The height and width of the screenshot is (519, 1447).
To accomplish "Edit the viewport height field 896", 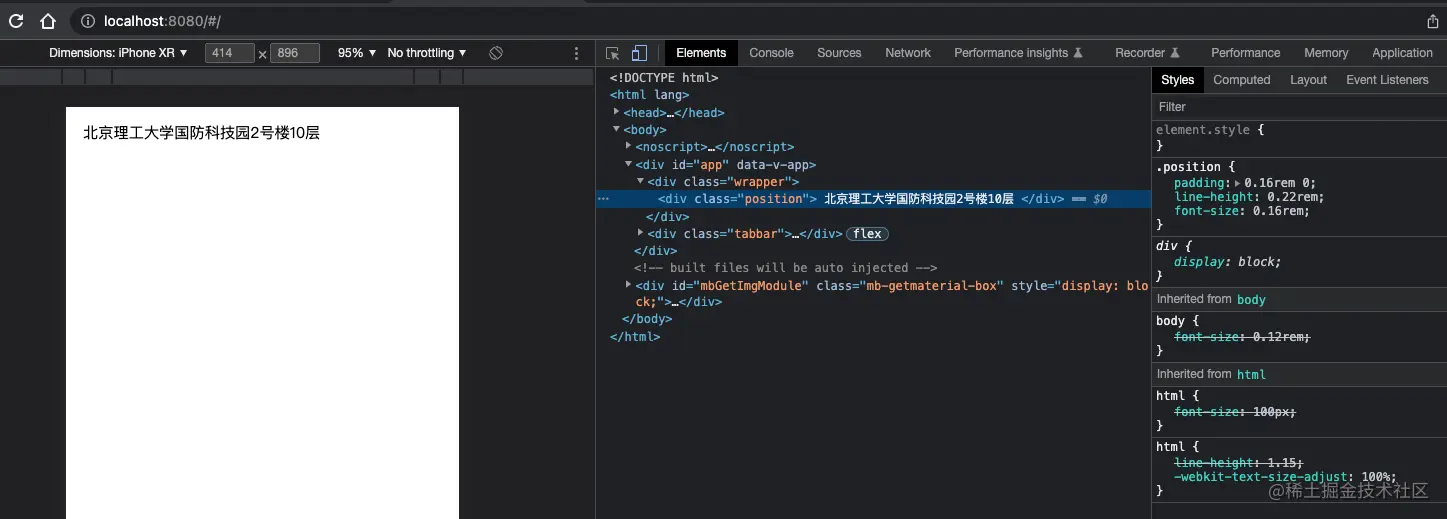I will (294, 53).
